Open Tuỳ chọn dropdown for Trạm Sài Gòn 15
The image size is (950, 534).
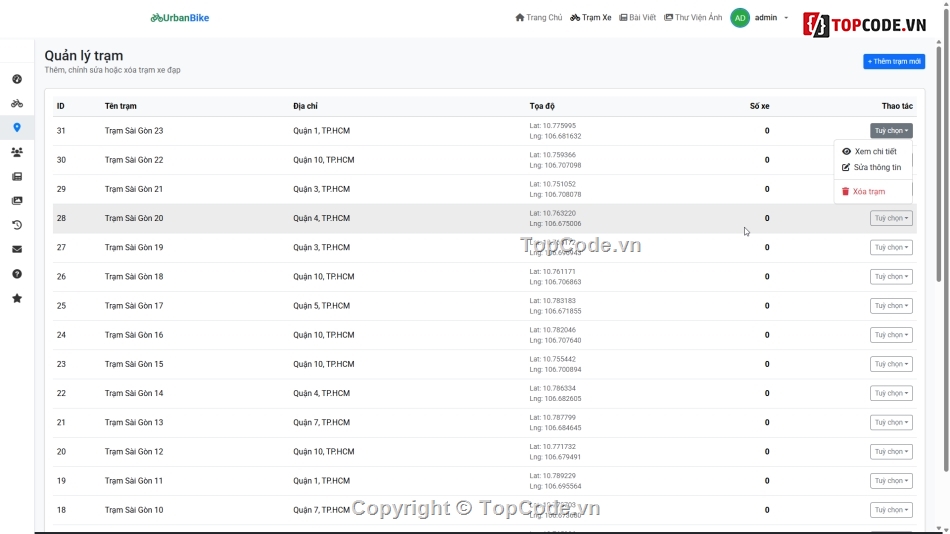pos(891,364)
